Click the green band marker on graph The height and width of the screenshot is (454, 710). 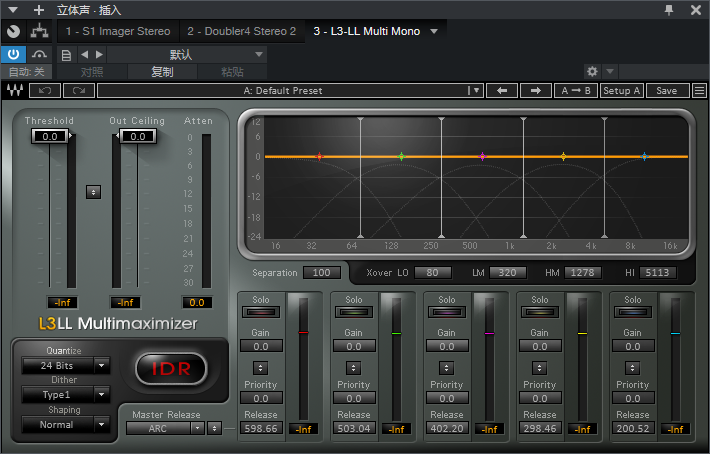click(401, 157)
